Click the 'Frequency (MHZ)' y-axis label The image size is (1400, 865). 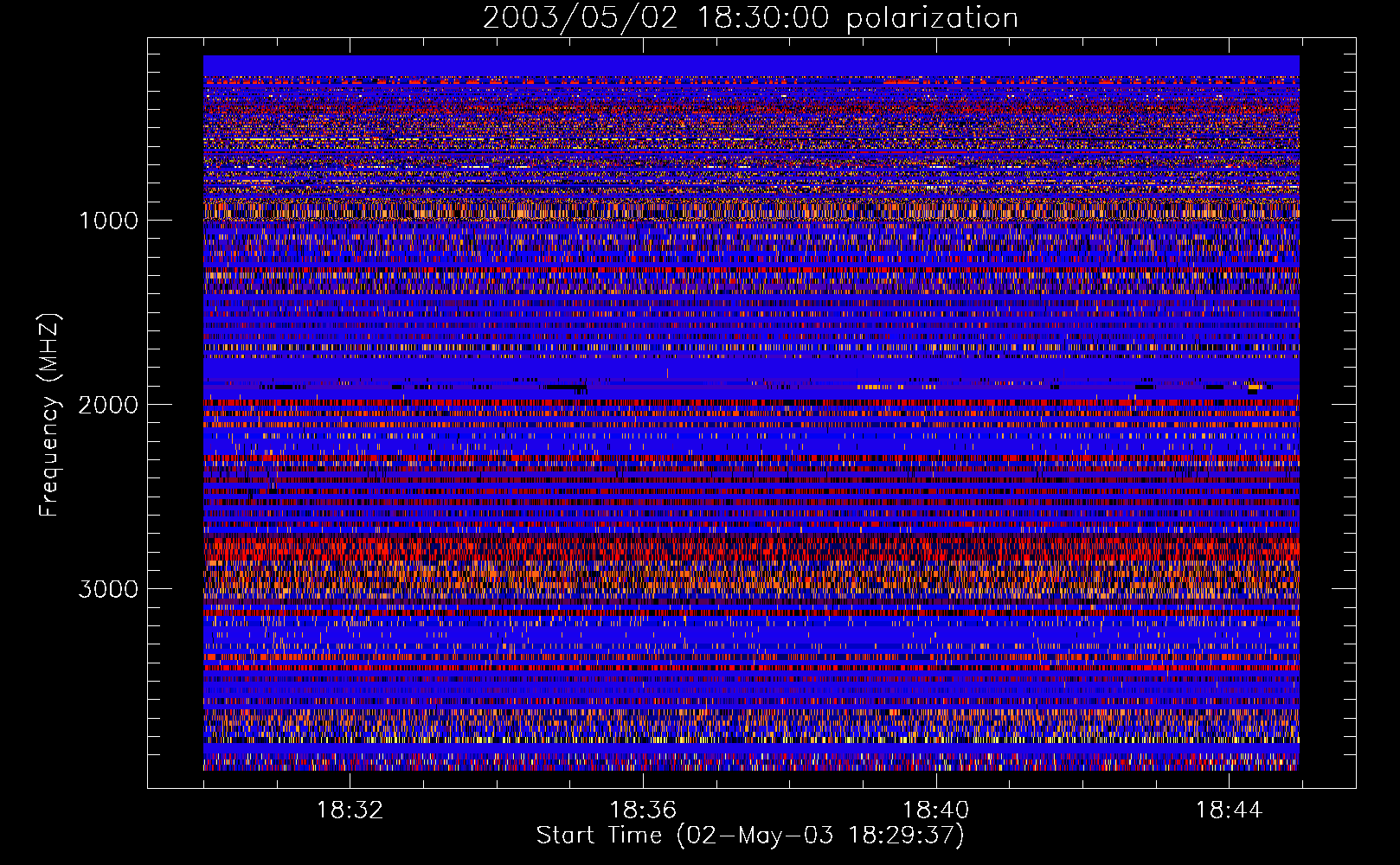(49, 416)
